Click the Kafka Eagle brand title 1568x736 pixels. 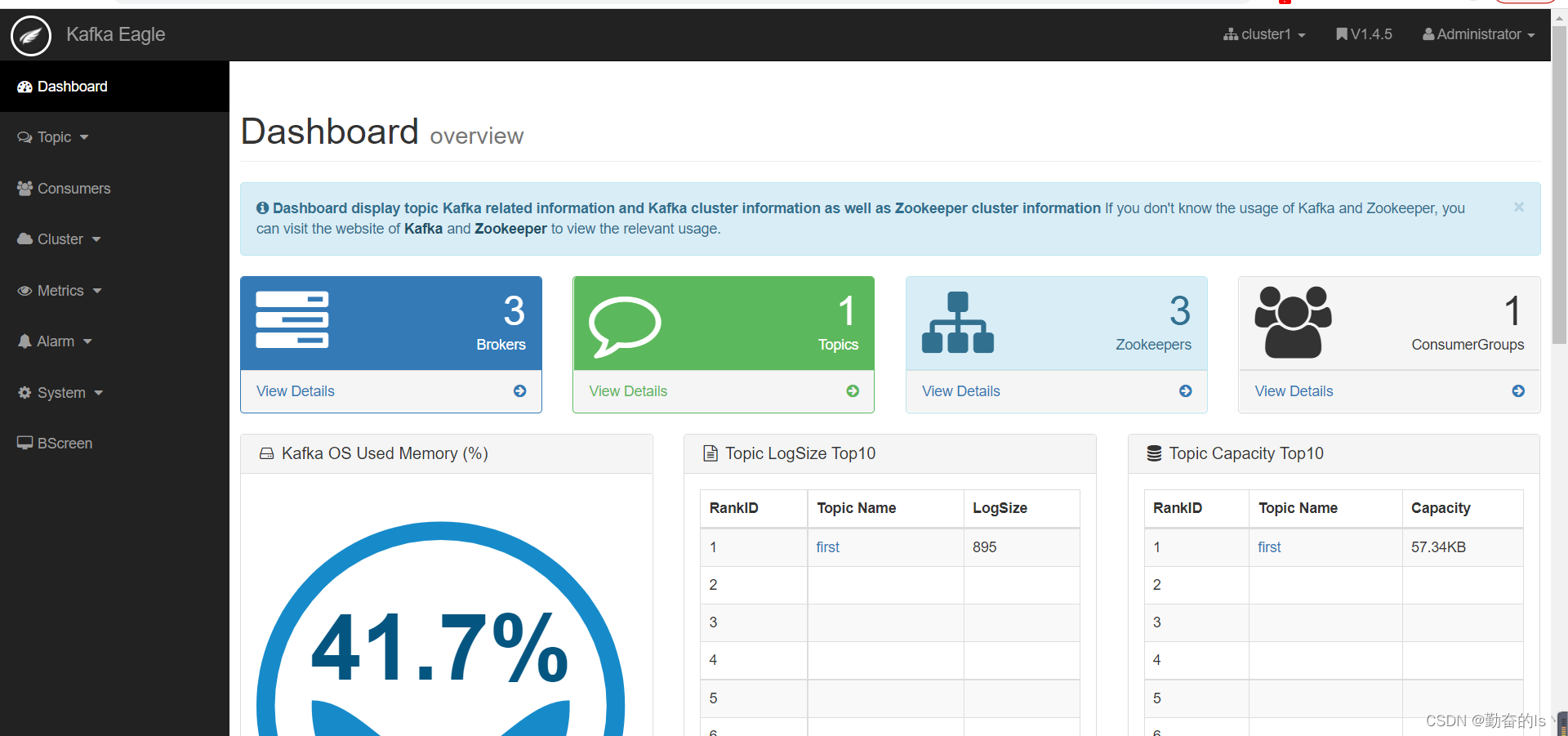(116, 34)
